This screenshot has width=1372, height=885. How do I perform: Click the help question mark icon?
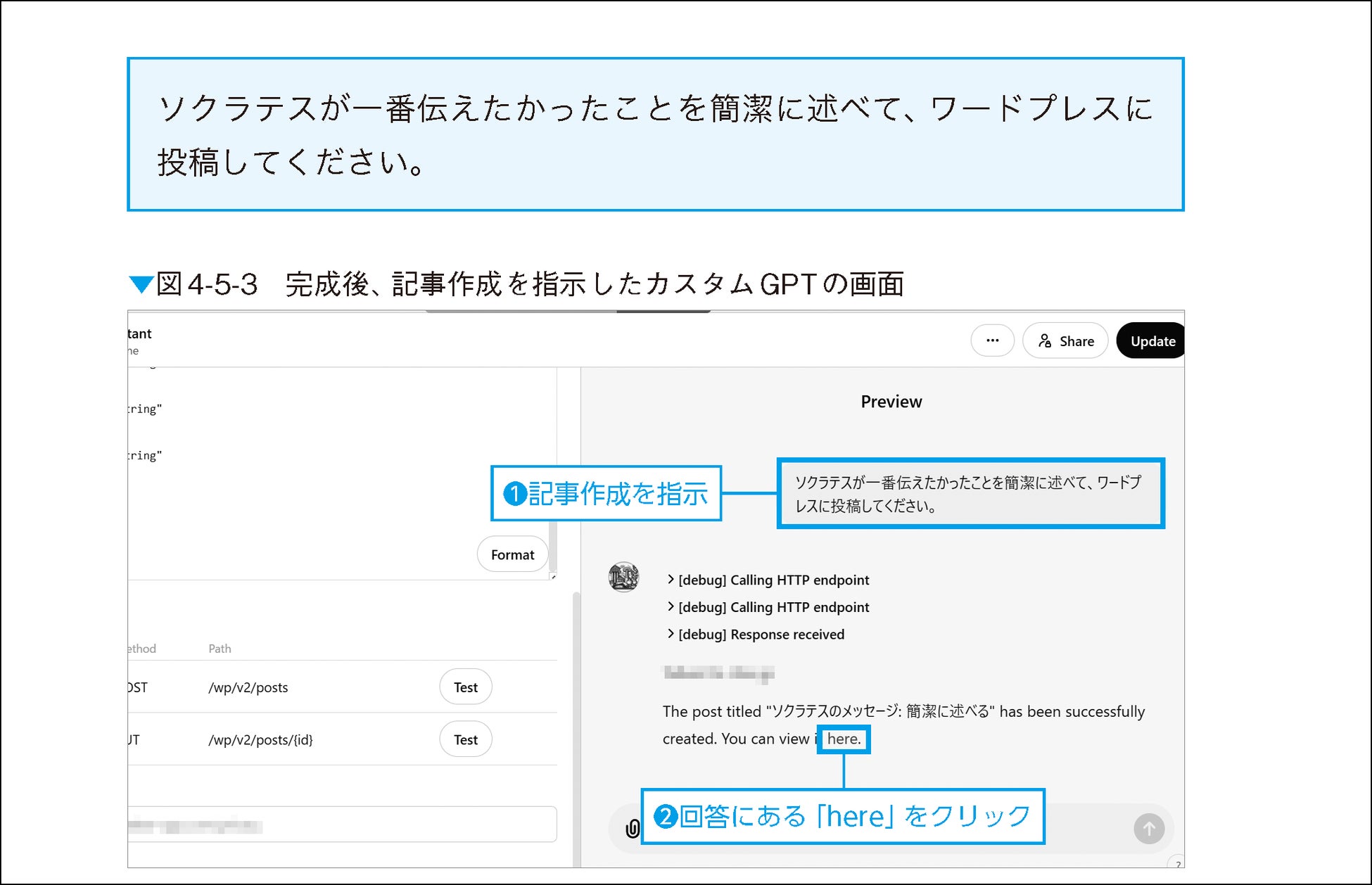coord(1178,863)
